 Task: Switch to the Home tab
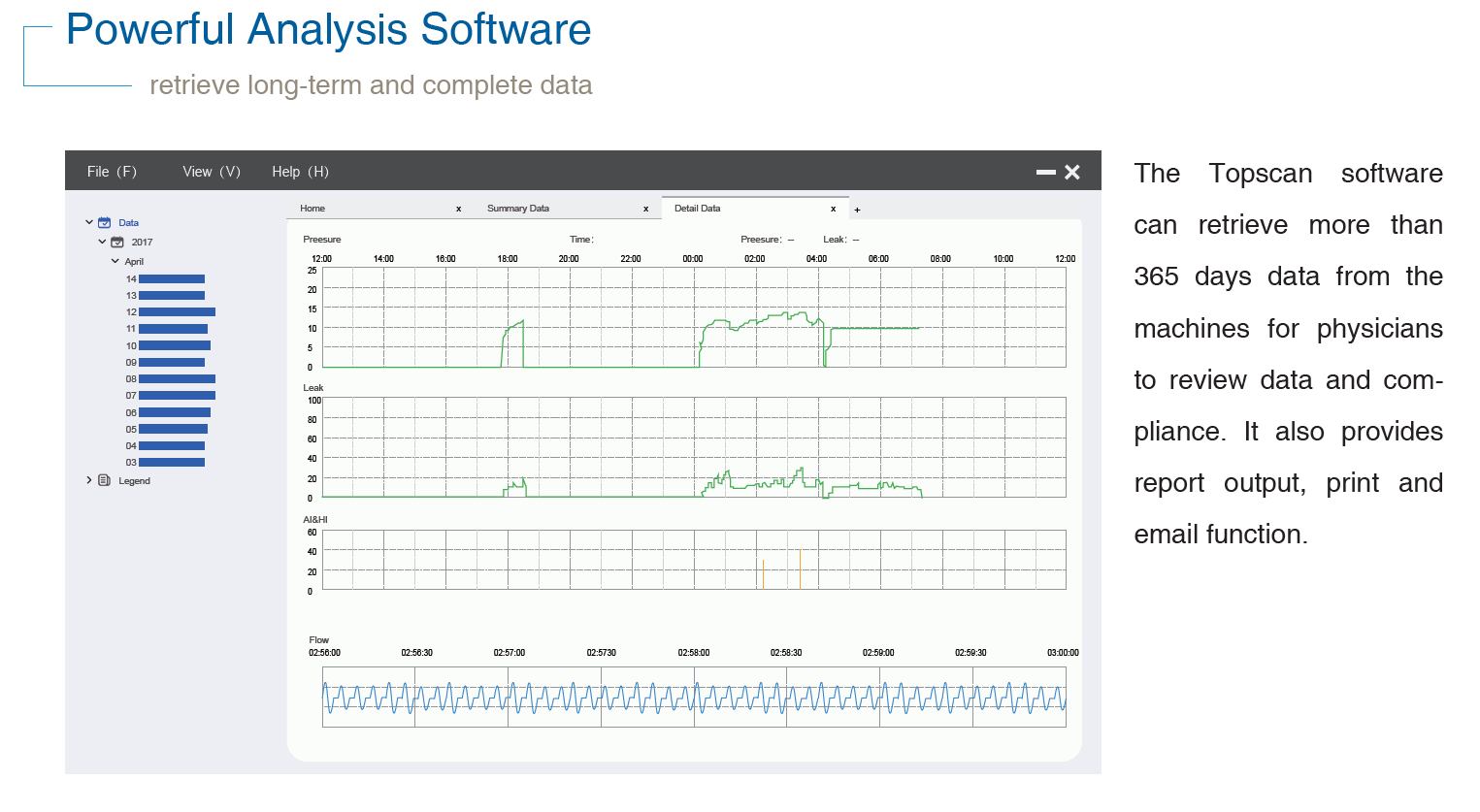point(312,209)
